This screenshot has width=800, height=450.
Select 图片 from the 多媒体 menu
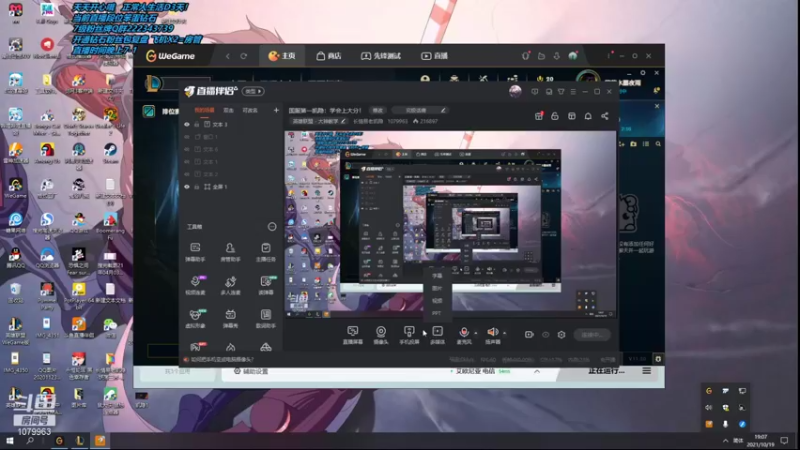437,288
